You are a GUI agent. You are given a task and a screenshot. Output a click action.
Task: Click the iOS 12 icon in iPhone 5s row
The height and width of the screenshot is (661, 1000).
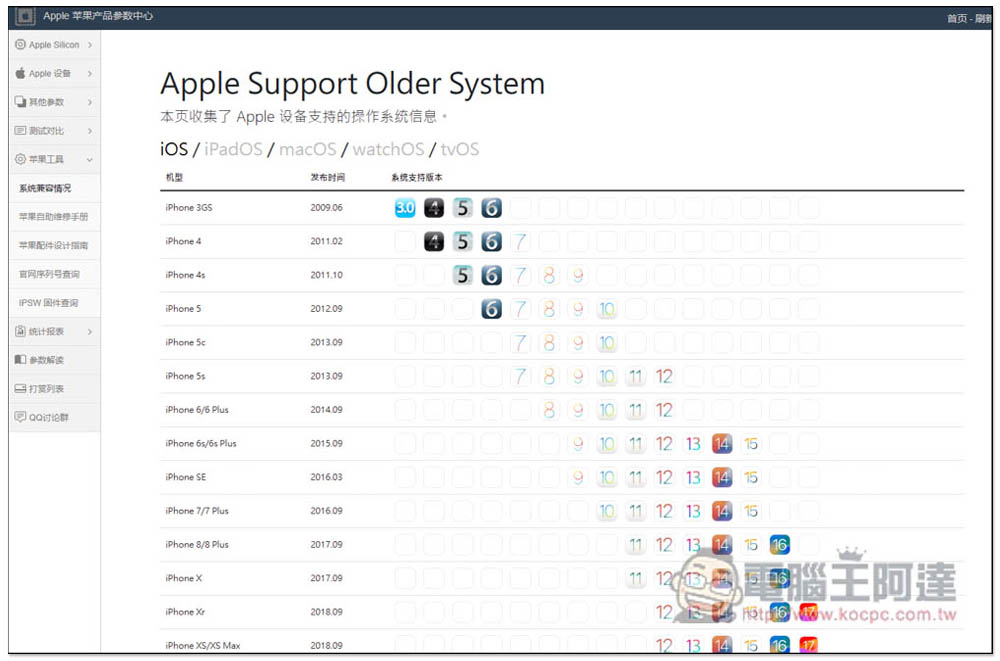(x=664, y=377)
